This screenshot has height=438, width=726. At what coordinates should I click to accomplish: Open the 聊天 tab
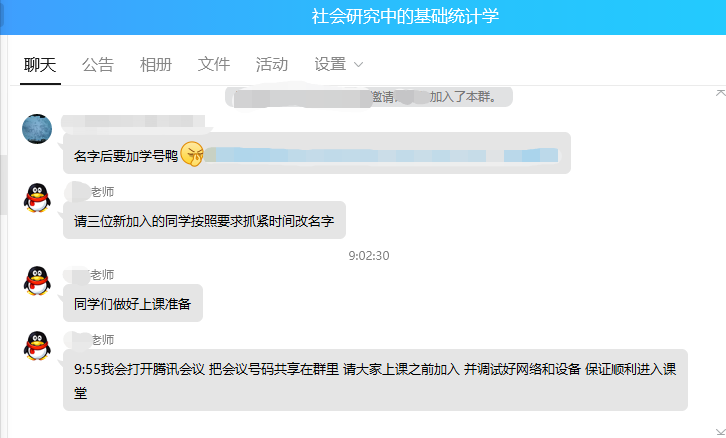(40, 64)
